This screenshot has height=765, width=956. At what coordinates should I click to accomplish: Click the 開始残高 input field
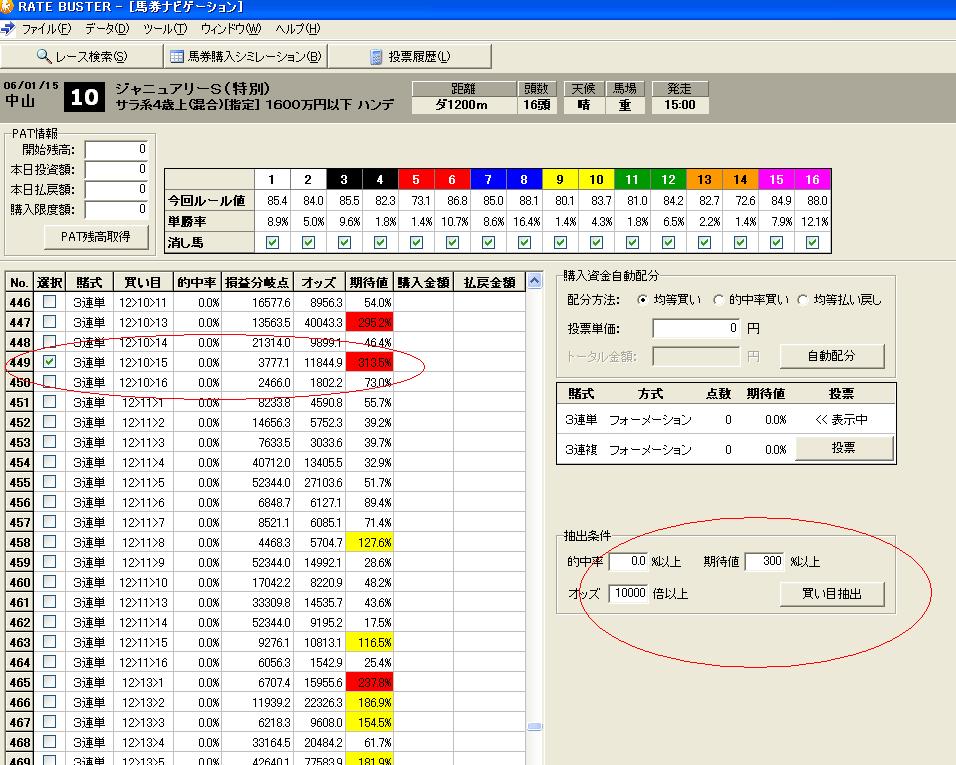click(x=116, y=149)
